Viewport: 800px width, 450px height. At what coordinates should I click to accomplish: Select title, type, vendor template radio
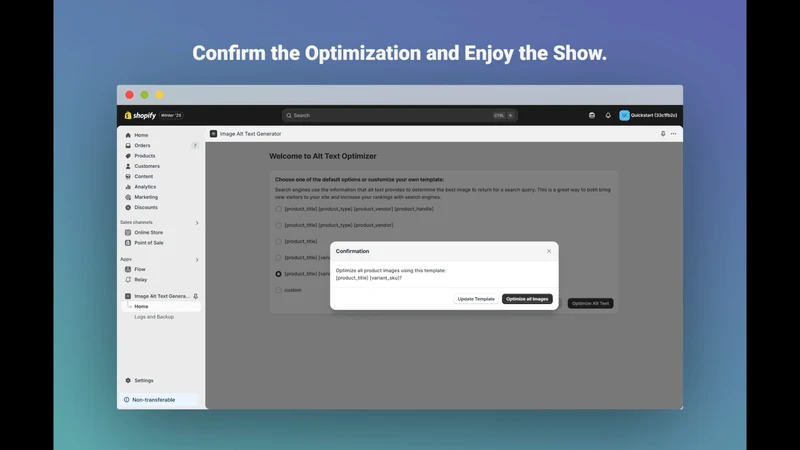pyautogui.click(x=279, y=225)
